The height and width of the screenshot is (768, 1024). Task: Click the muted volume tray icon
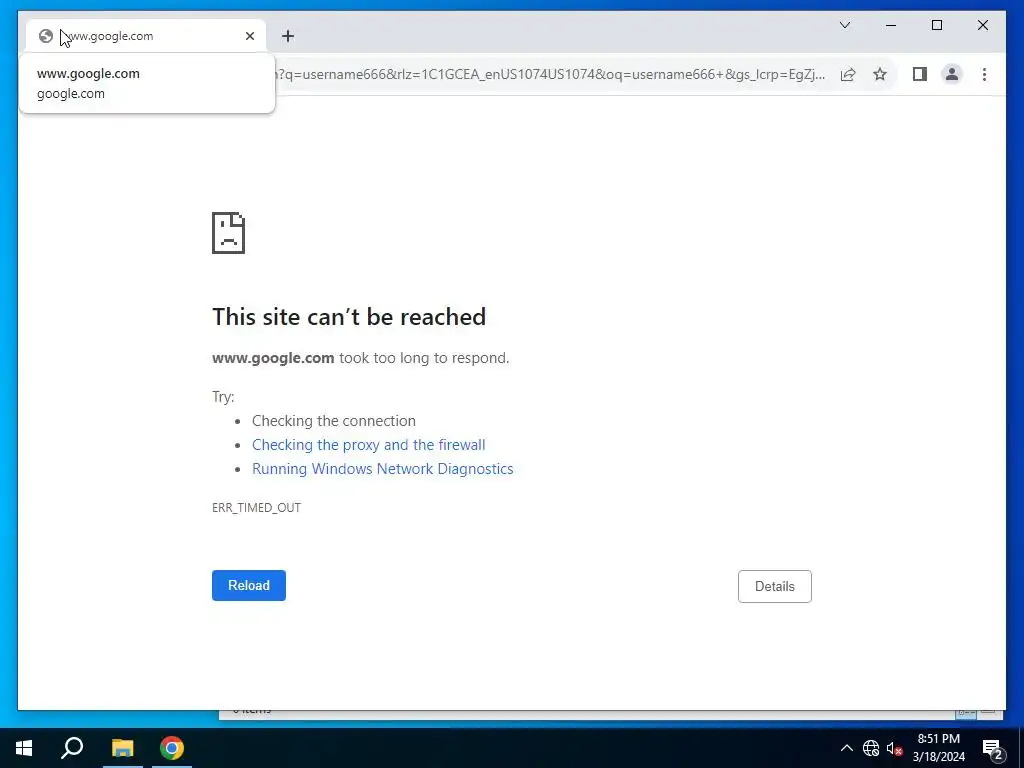coord(894,748)
